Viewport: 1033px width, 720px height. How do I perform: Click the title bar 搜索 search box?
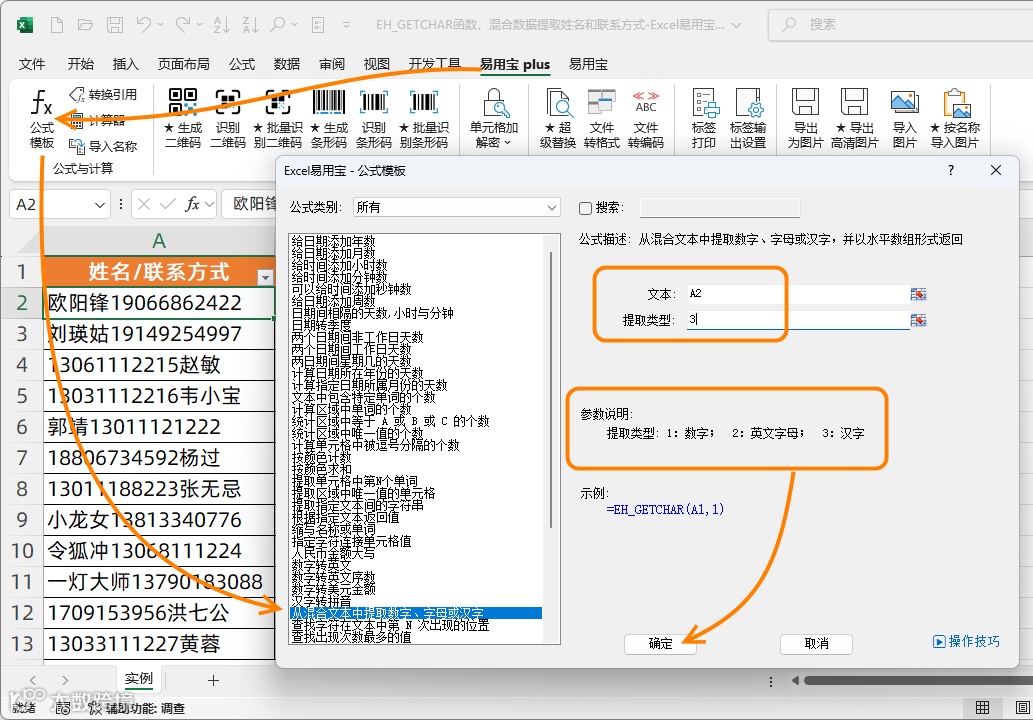point(900,25)
